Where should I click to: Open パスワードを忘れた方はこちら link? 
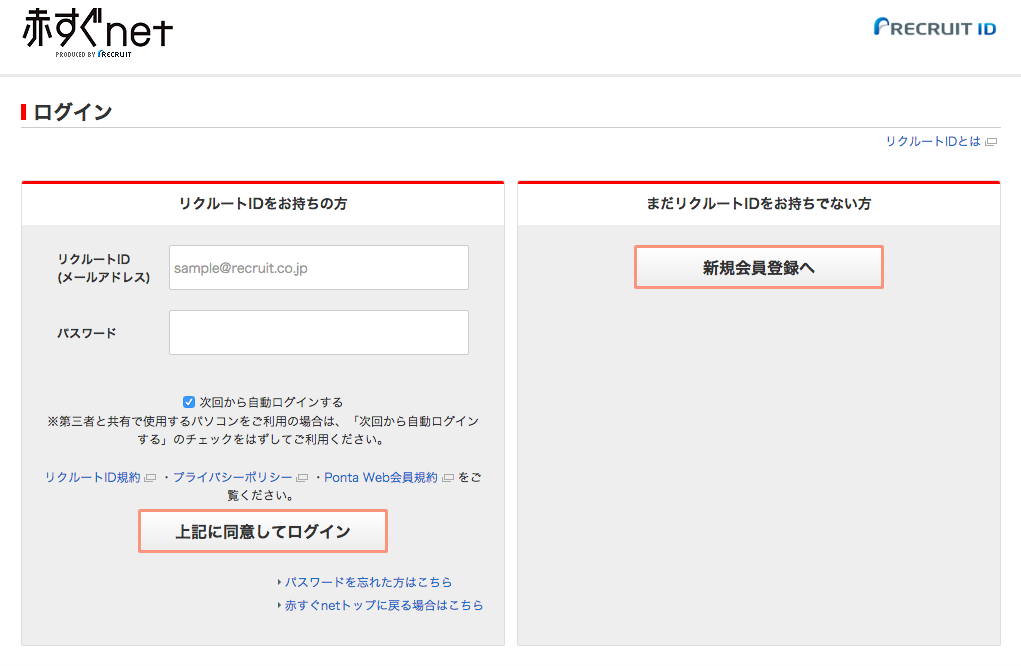(x=368, y=582)
